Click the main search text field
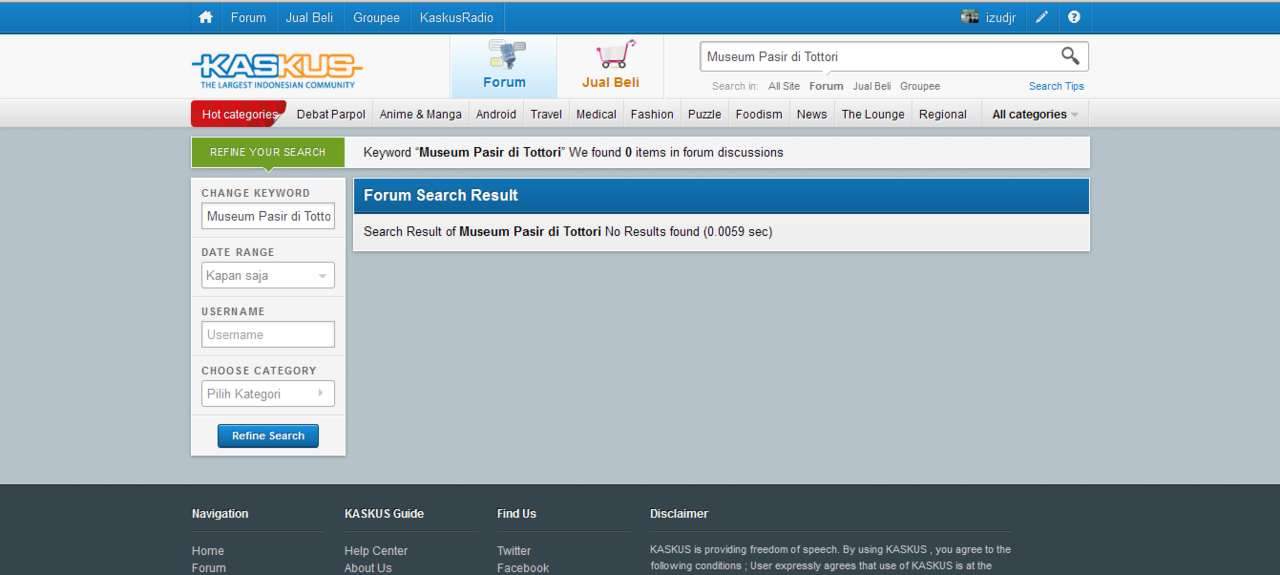The height and width of the screenshot is (575, 1280). [878, 57]
